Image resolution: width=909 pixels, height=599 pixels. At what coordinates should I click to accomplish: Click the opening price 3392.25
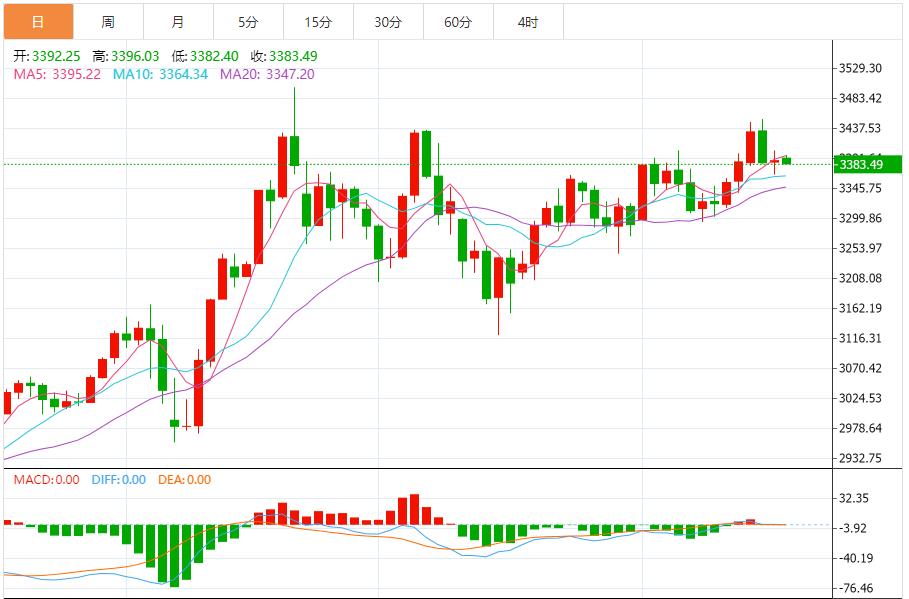[56, 56]
